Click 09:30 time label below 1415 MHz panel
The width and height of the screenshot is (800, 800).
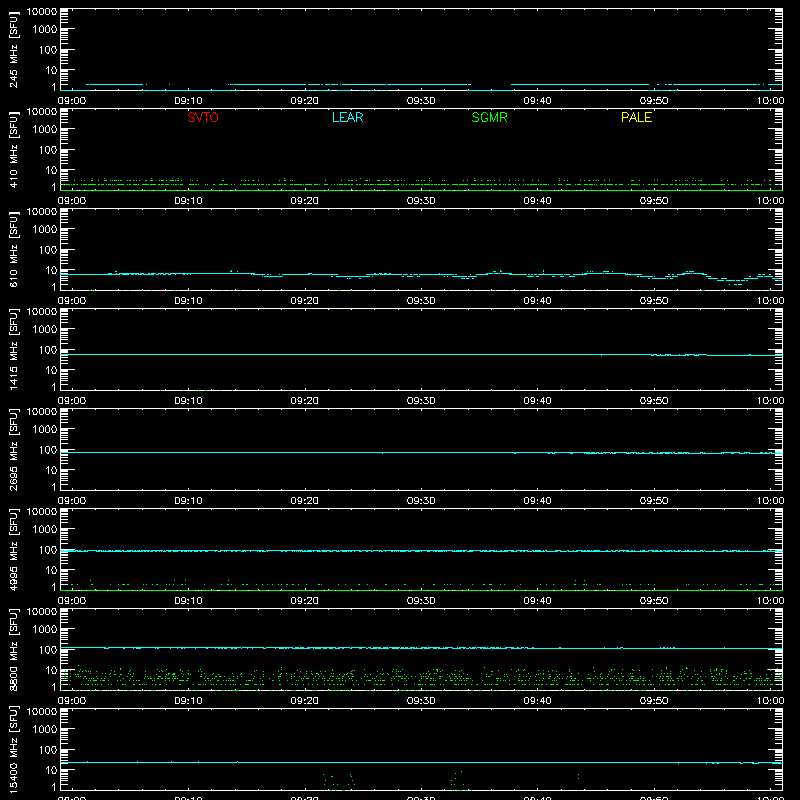pyautogui.click(x=421, y=401)
